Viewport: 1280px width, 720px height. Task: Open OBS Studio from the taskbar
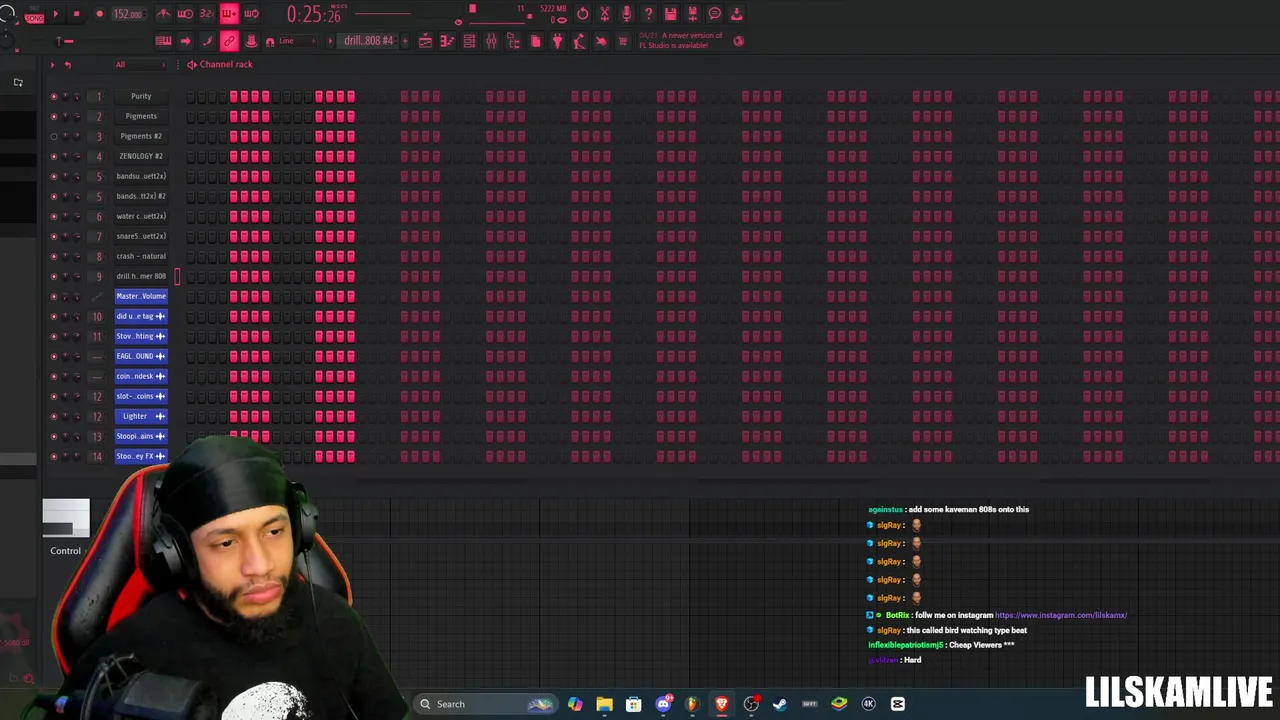751,704
